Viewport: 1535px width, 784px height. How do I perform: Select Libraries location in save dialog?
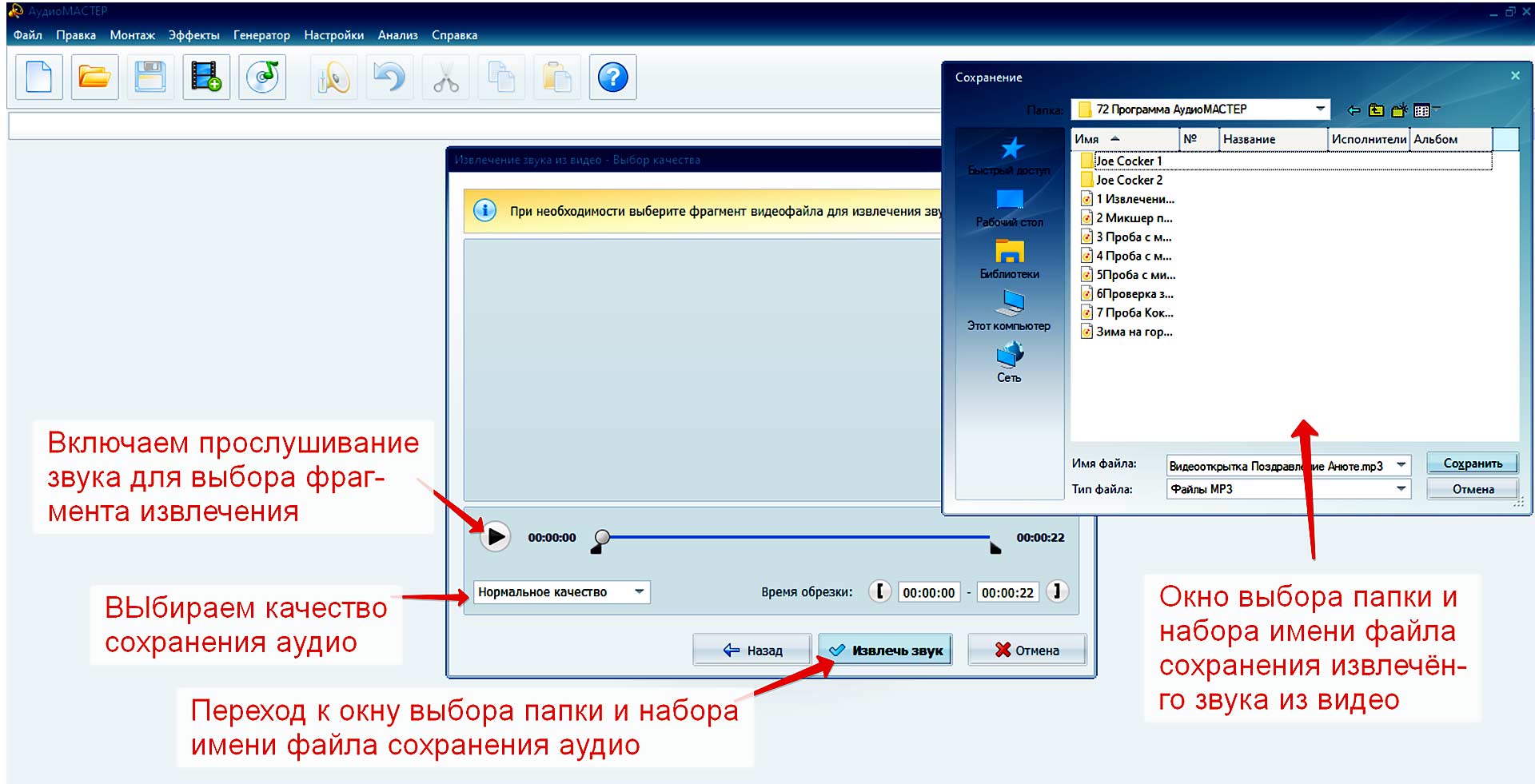[1010, 260]
